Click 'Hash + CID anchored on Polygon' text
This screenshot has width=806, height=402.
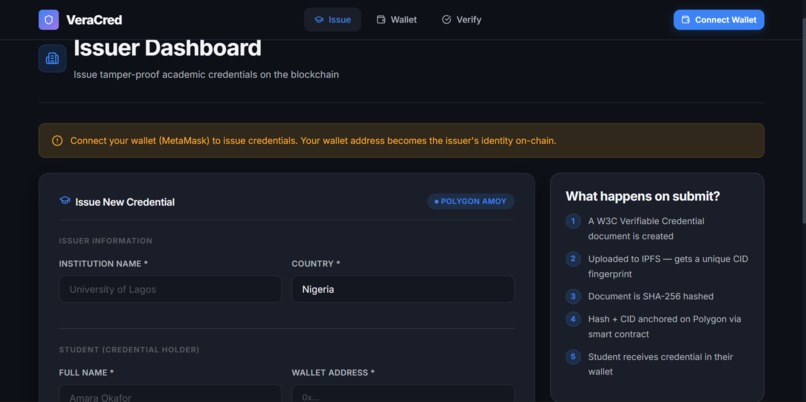click(665, 326)
